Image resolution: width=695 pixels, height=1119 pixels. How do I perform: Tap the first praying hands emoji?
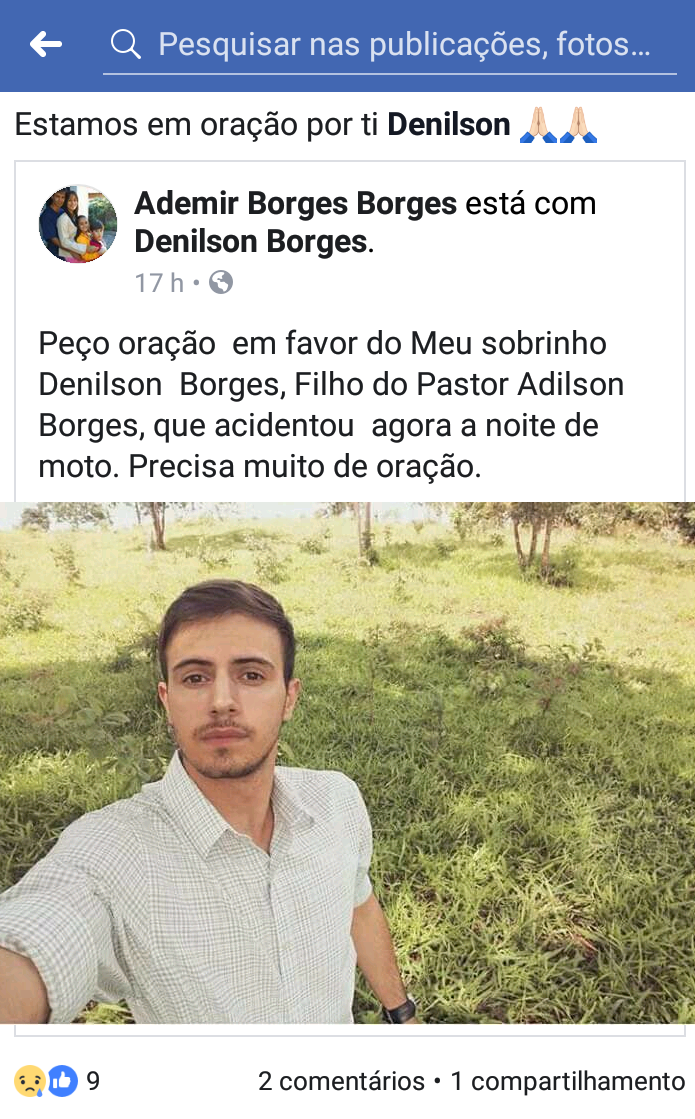[x=538, y=125]
